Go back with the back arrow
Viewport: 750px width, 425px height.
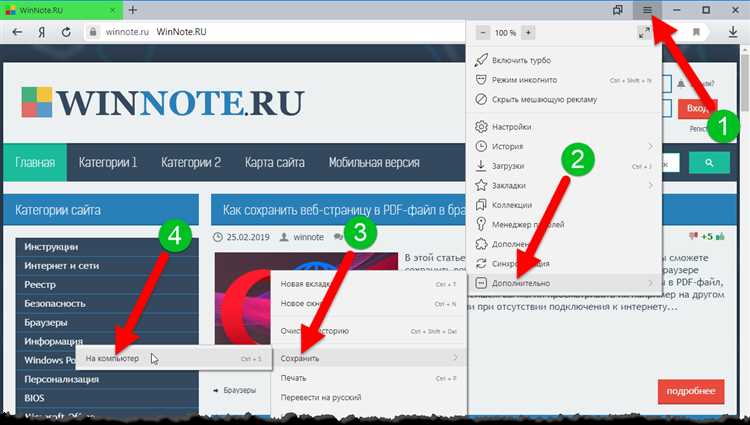17,32
